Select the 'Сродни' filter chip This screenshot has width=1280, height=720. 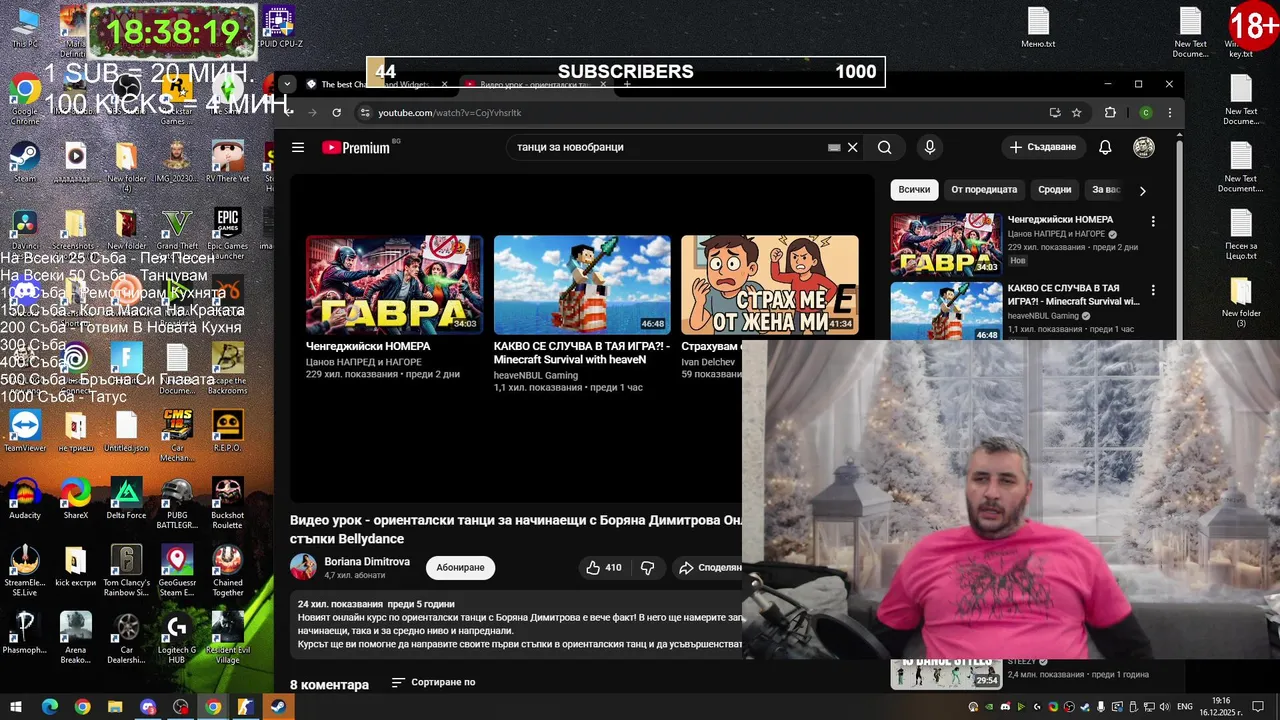tap(1054, 189)
